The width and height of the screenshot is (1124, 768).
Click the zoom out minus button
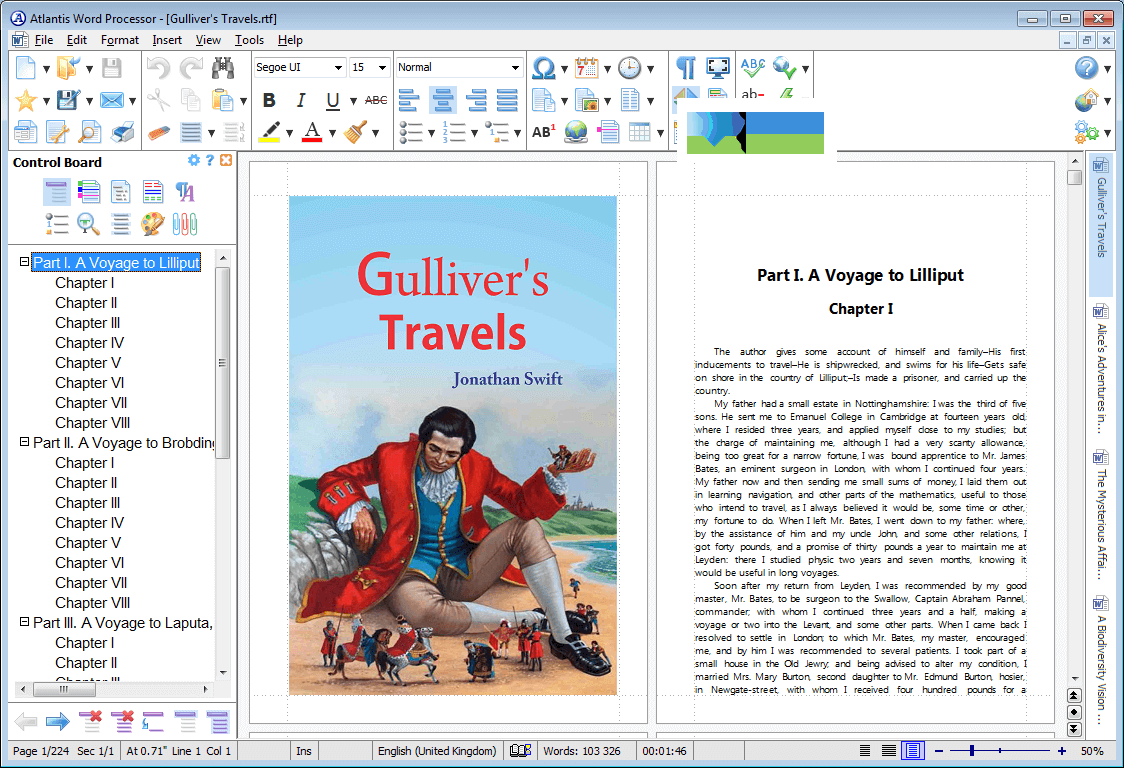(x=938, y=751)
